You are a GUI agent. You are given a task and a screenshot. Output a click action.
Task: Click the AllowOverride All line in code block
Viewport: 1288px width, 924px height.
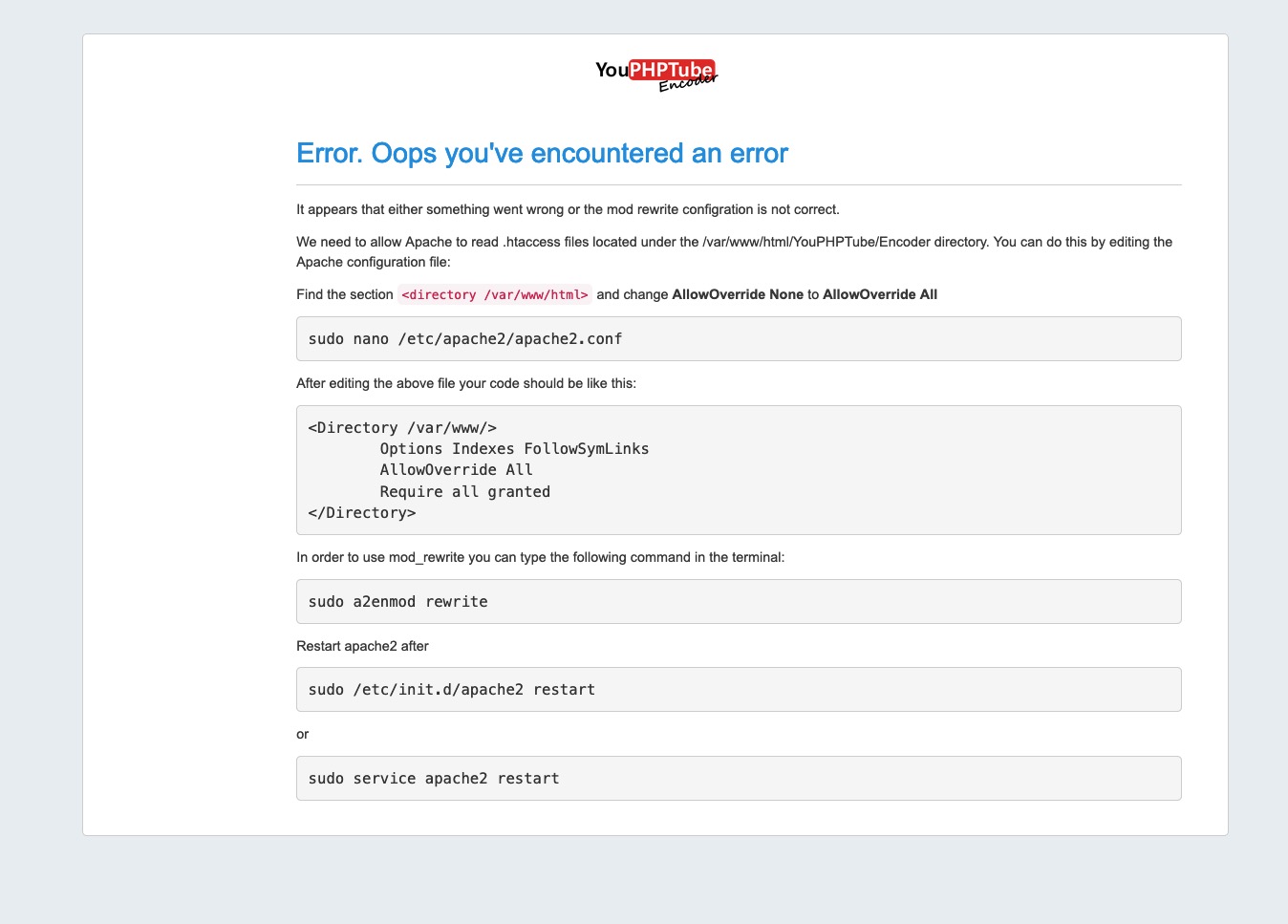point(456,469)
